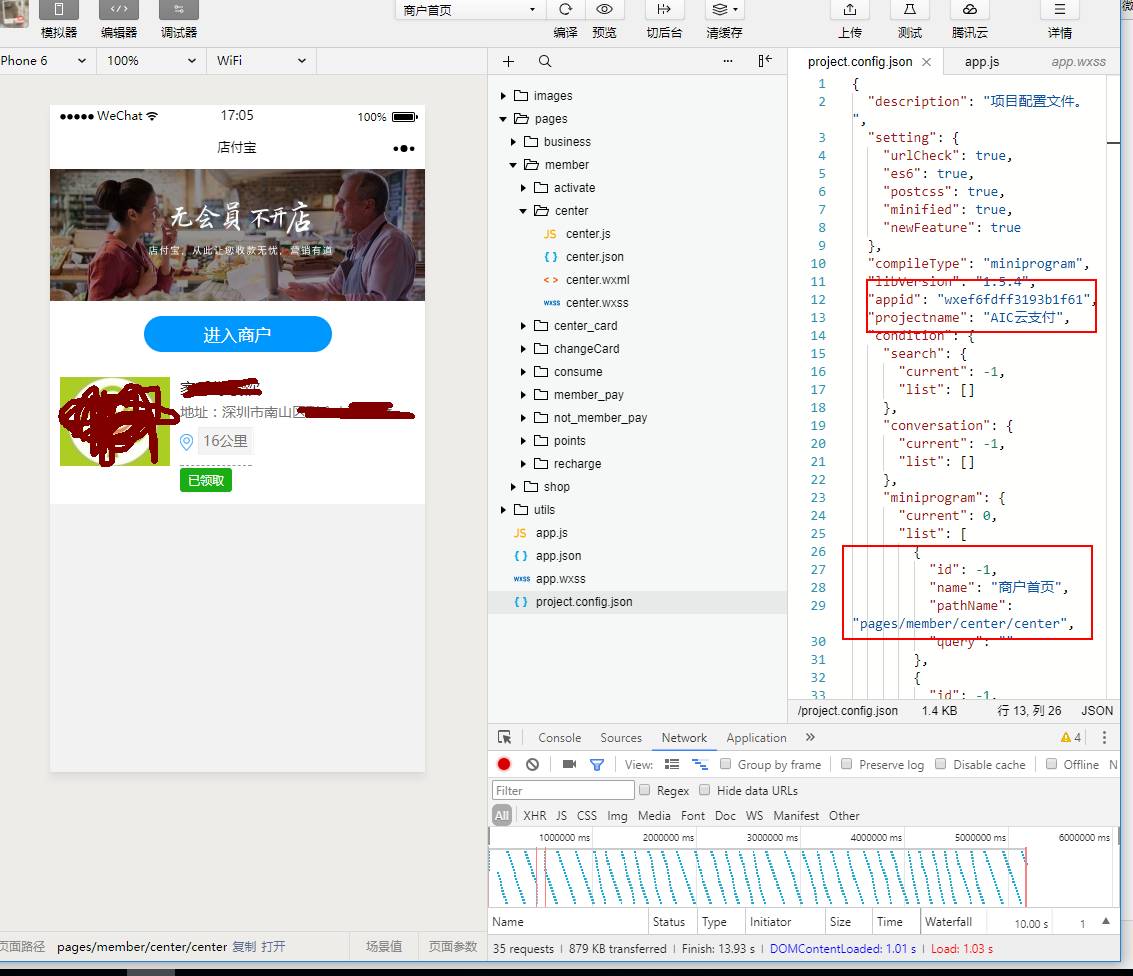Click the search icon in file explorer
Image resolution: width=1133 pixels, height=976 pixels.
545,61
